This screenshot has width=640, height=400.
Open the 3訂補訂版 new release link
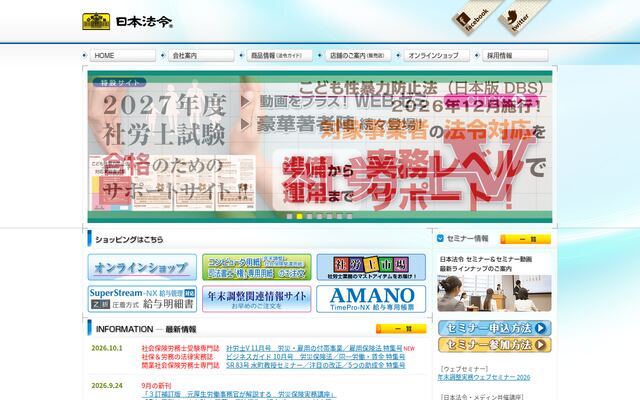[239, 394]
